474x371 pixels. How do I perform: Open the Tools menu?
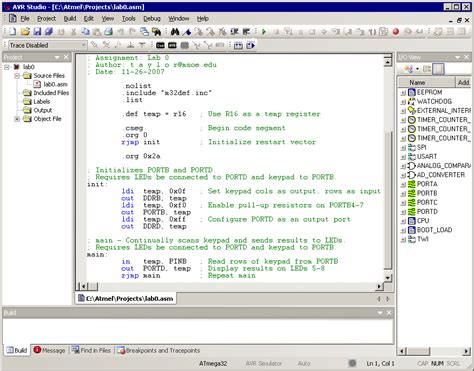point(128,19)
